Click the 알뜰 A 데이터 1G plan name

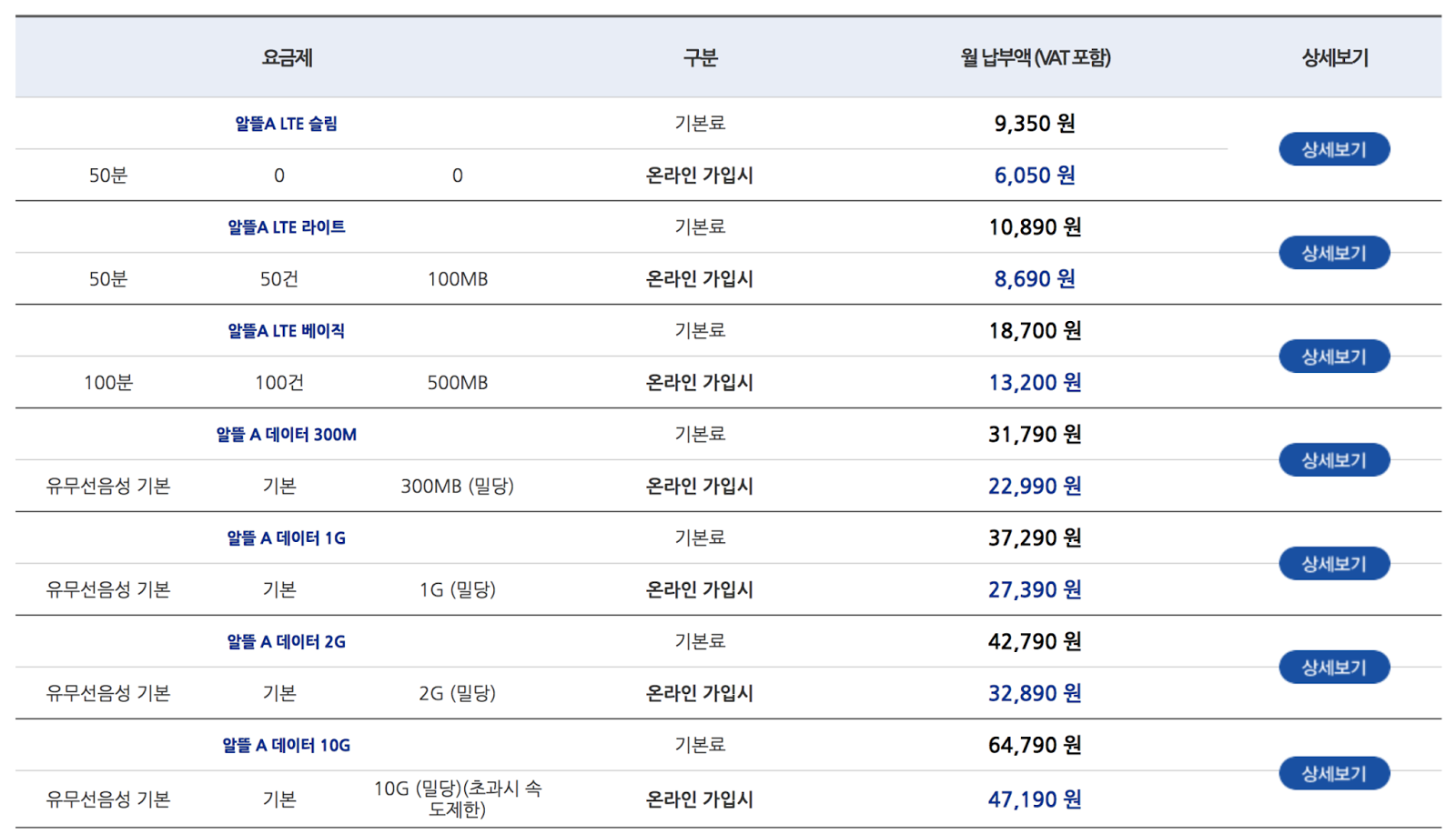click(x=286, y=538)
